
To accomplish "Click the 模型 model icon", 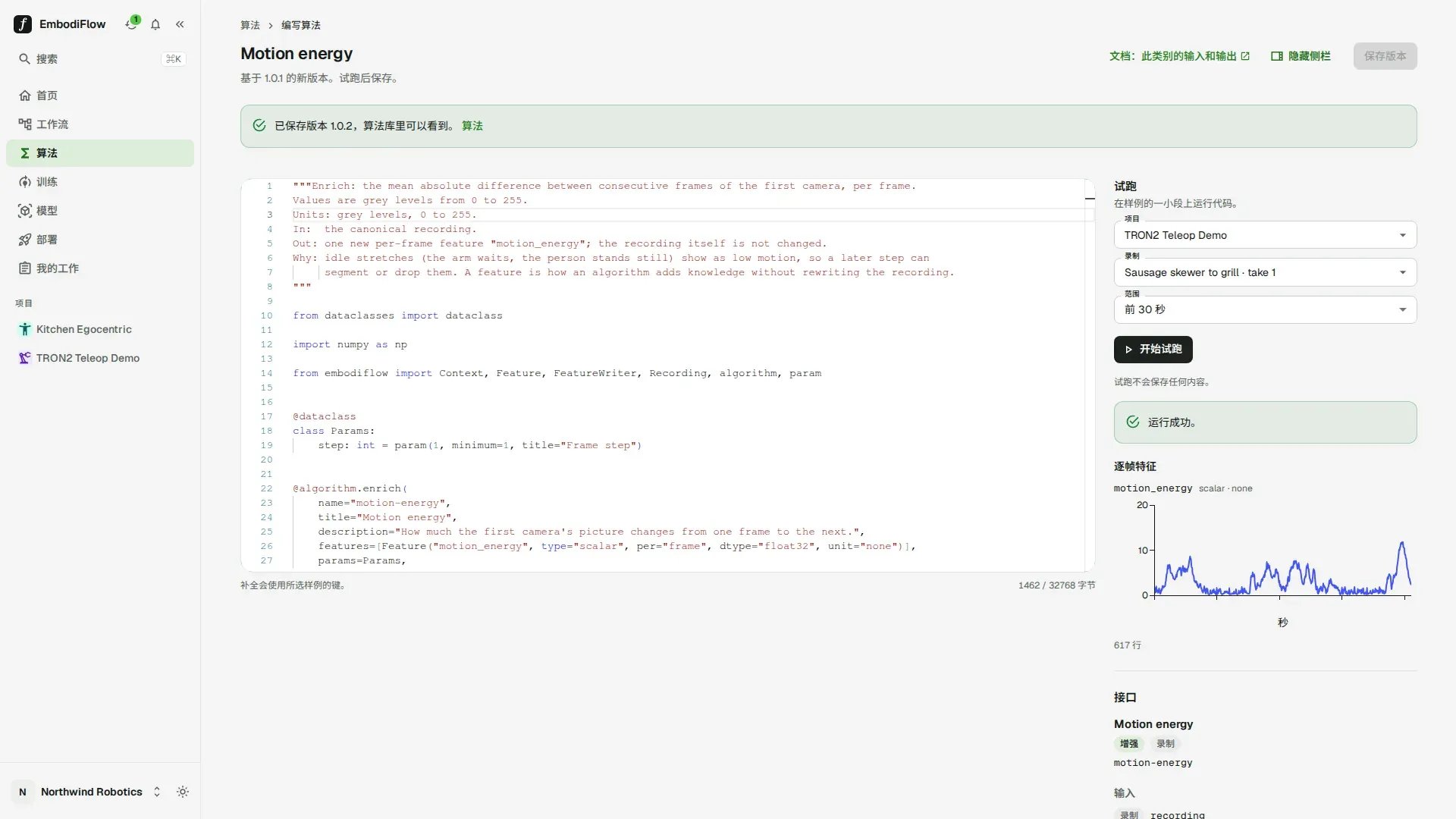I will click(25, 211).
